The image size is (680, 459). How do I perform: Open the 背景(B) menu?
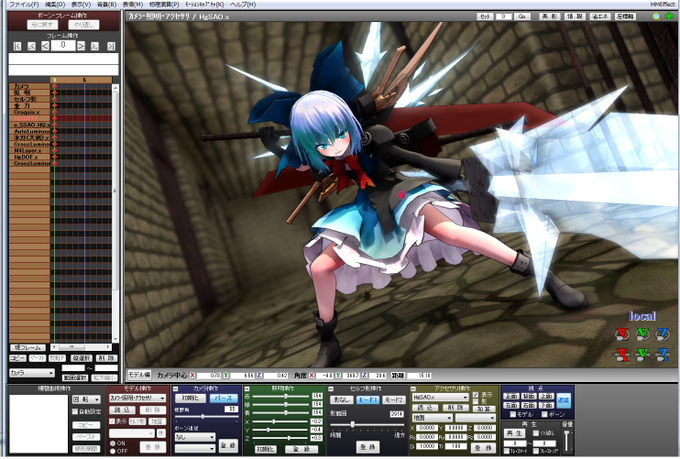tap(107, 4)
